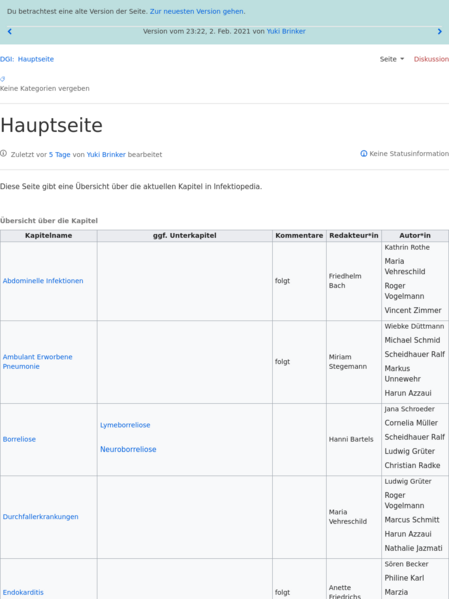Click the Keine Statusinformation status icon
The width and height of the screenshot is (449, 599).
363,154
